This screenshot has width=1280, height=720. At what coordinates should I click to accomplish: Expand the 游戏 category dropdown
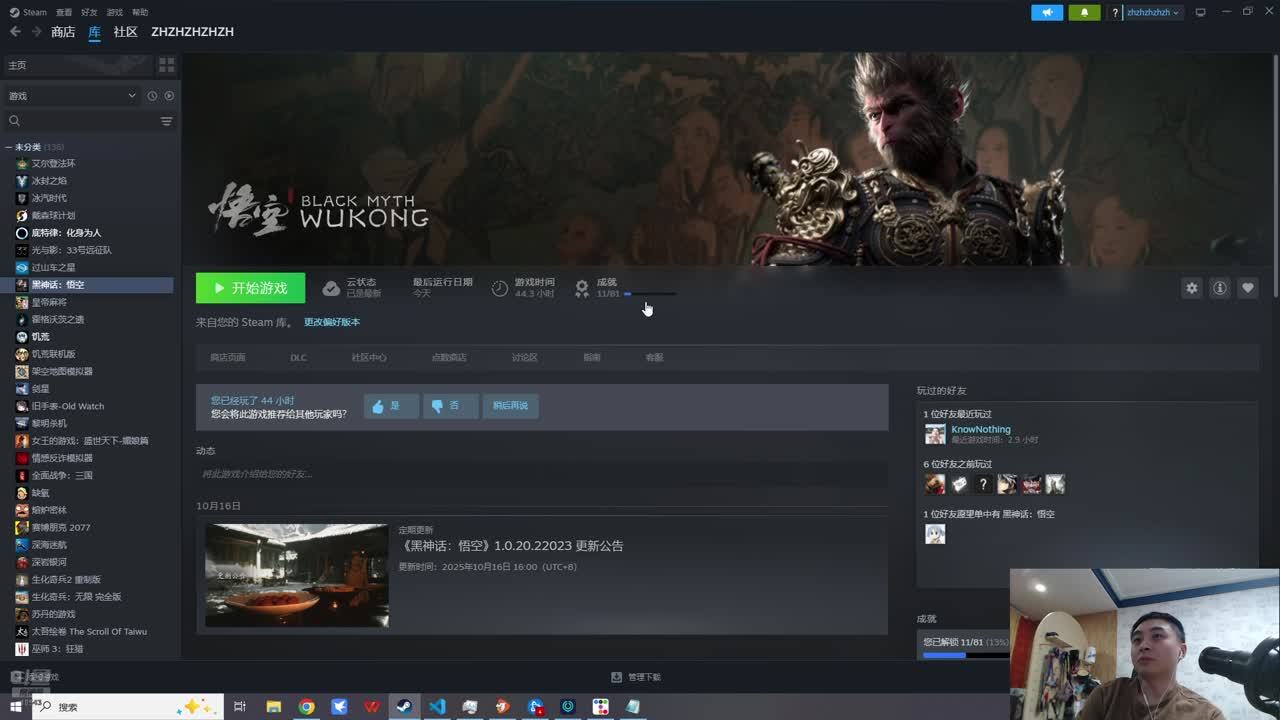tap(131, 96)
